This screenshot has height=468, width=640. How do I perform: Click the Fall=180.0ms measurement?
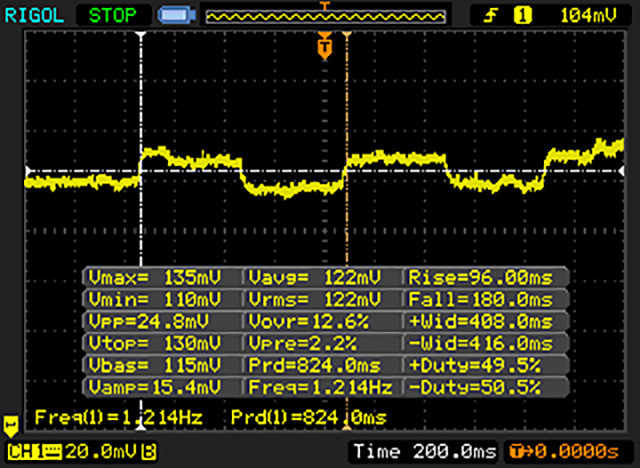point(480,299)
